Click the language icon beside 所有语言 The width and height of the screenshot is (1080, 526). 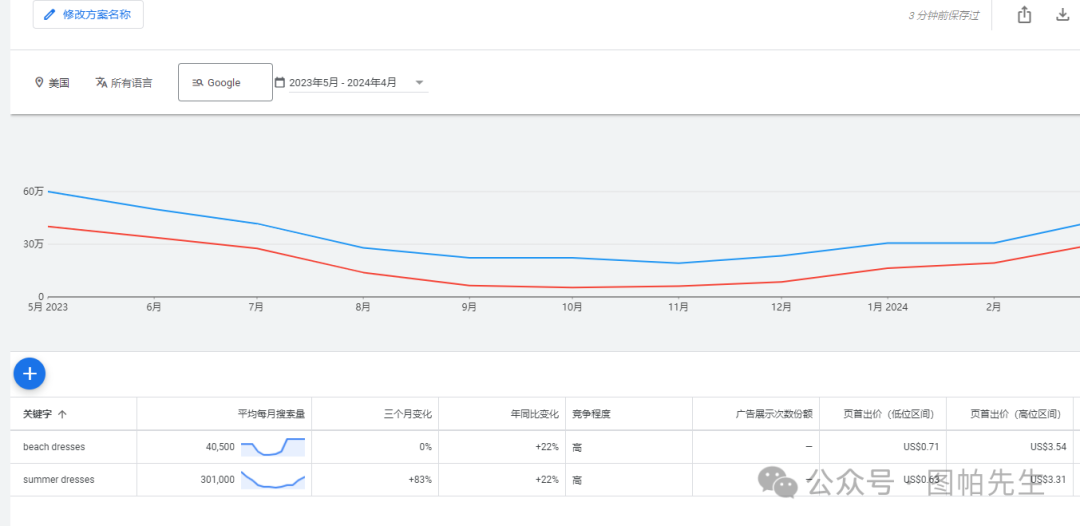pos(101,83)
